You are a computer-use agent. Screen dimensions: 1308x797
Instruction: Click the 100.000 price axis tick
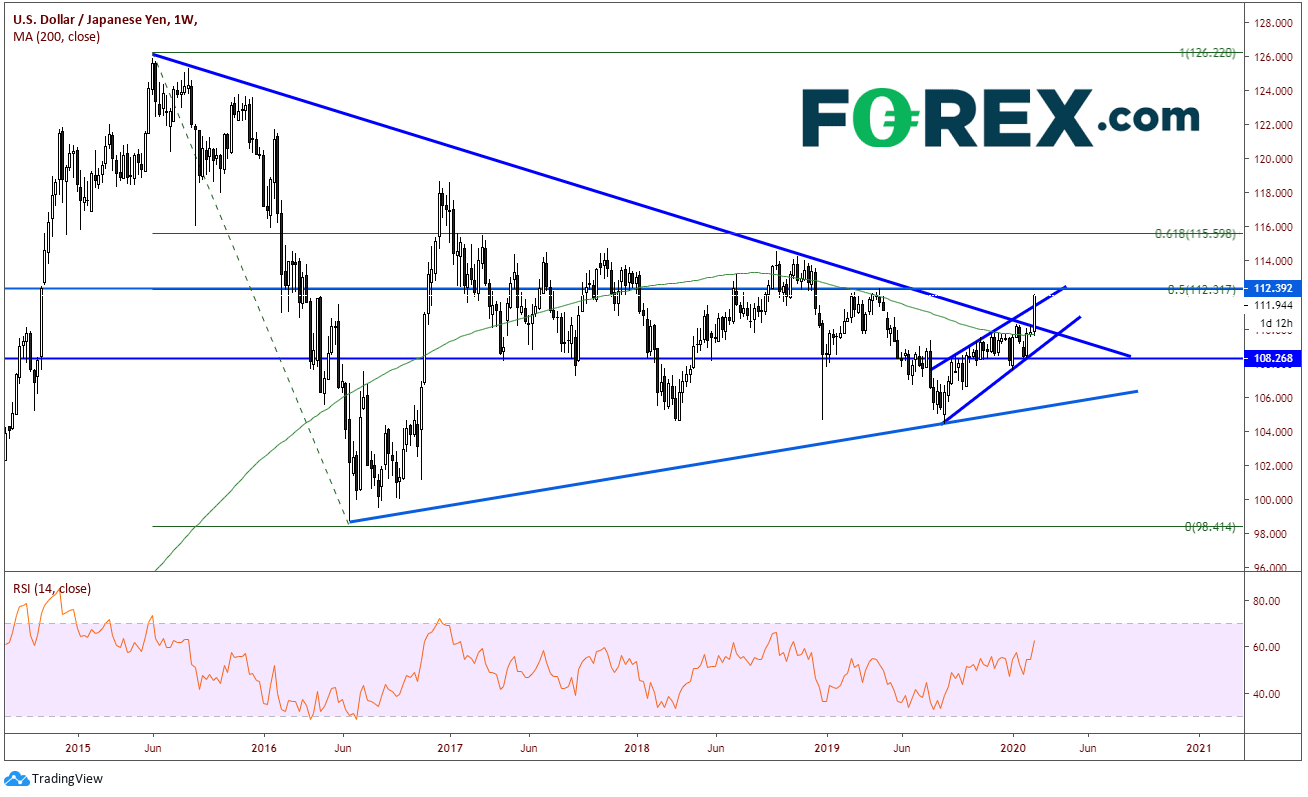click(1273, 500)
